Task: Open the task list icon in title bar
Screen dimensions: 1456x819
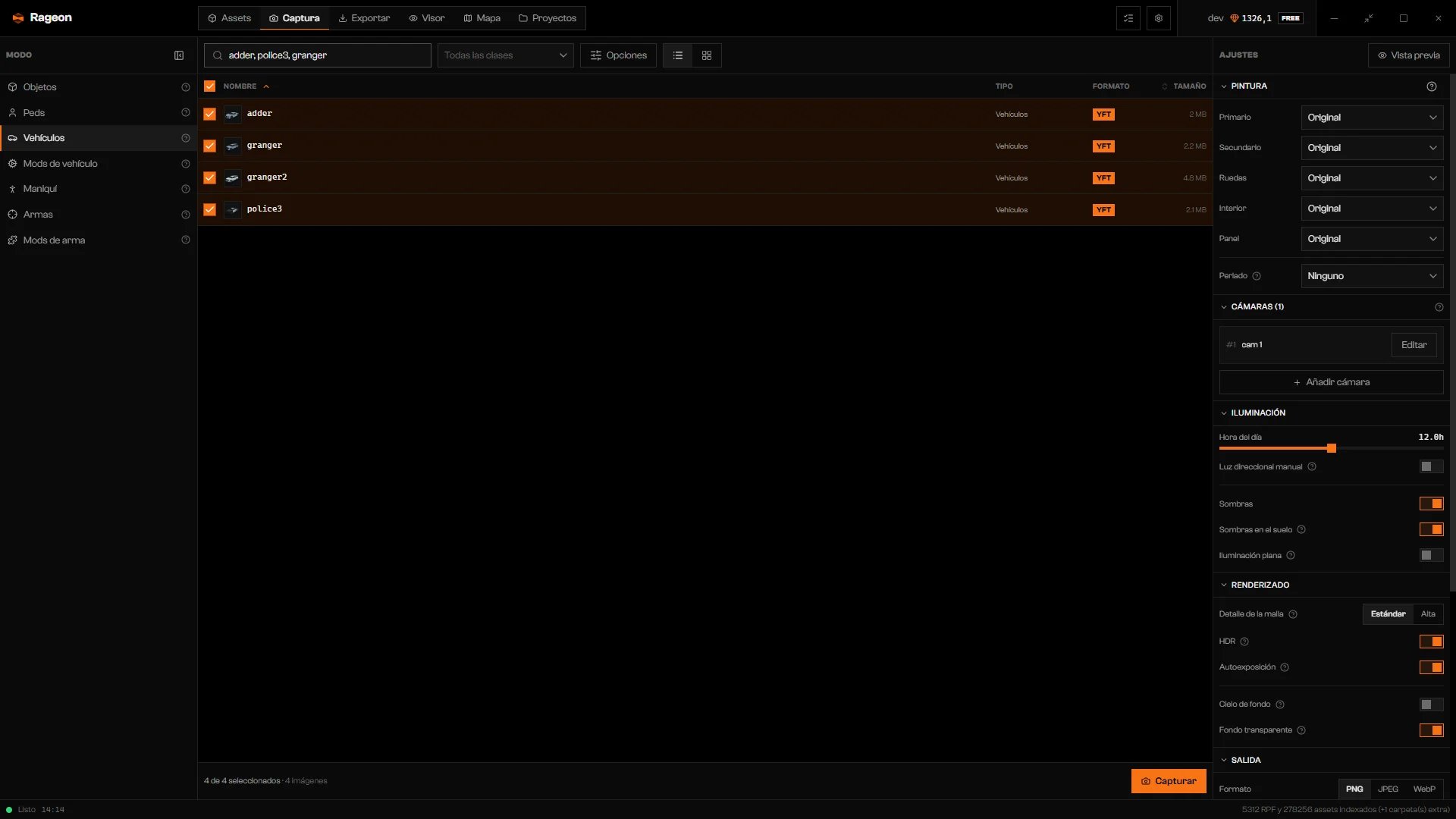Action: [1128, 18]
